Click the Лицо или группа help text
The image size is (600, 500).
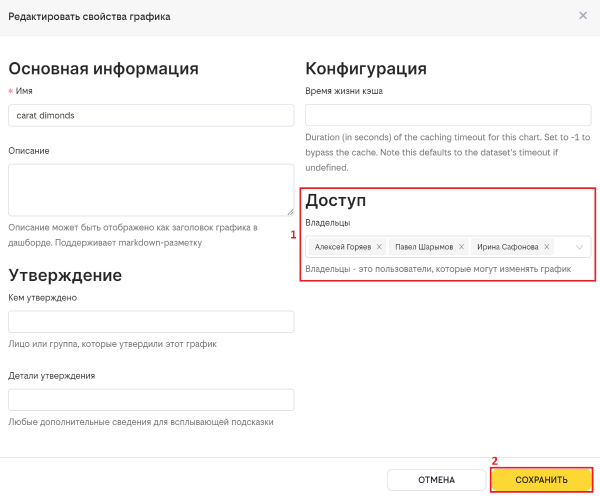(112, 344)
